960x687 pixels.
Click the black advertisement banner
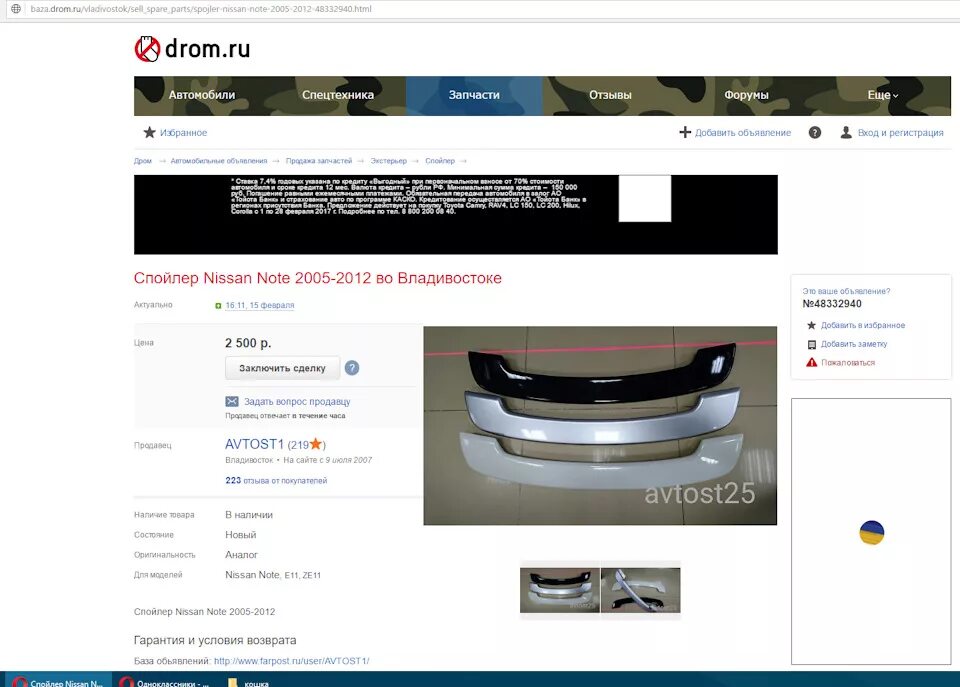(456, 214)
